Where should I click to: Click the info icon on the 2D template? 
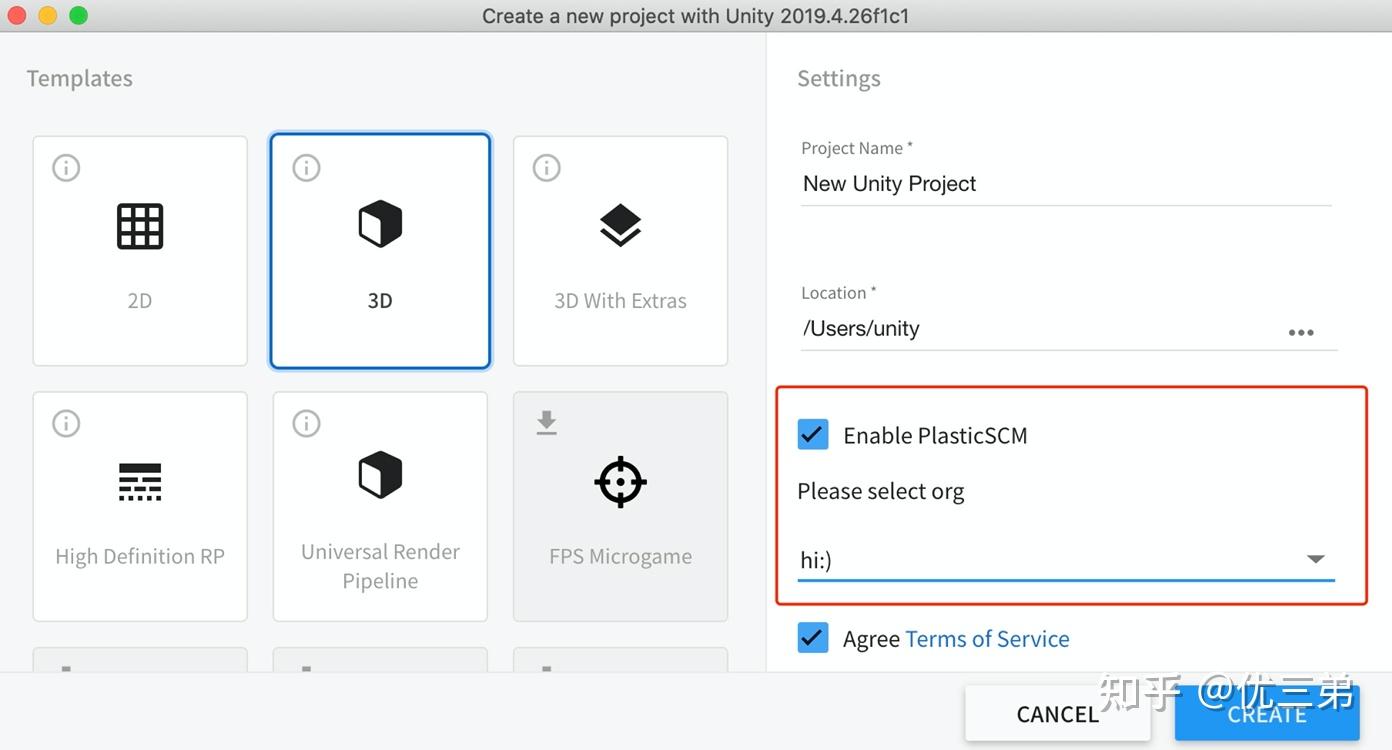click(65, 167)
